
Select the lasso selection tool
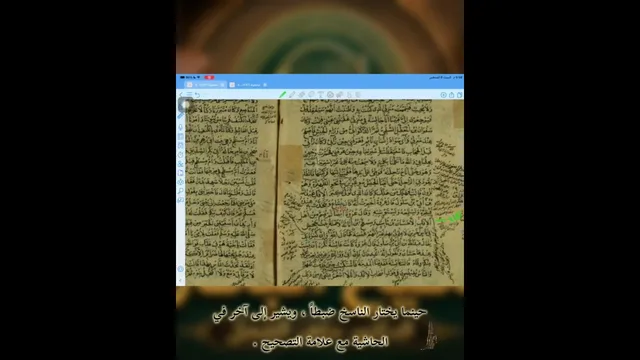[311, 95]
